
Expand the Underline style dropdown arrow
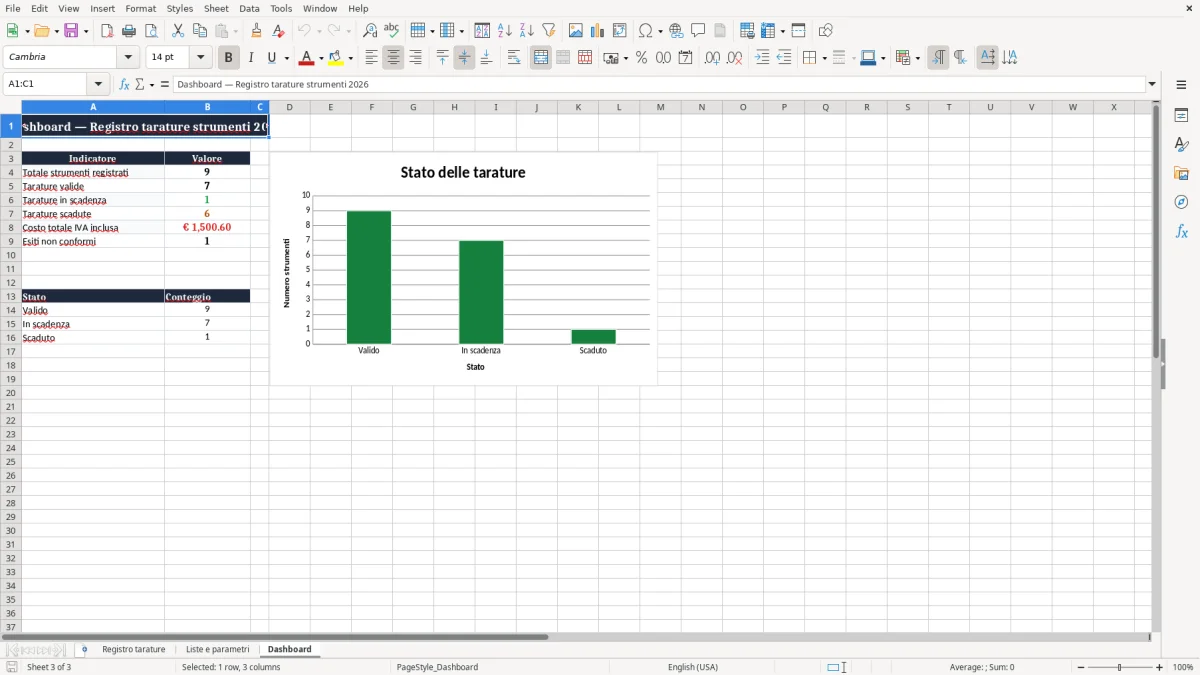point(286,58)
